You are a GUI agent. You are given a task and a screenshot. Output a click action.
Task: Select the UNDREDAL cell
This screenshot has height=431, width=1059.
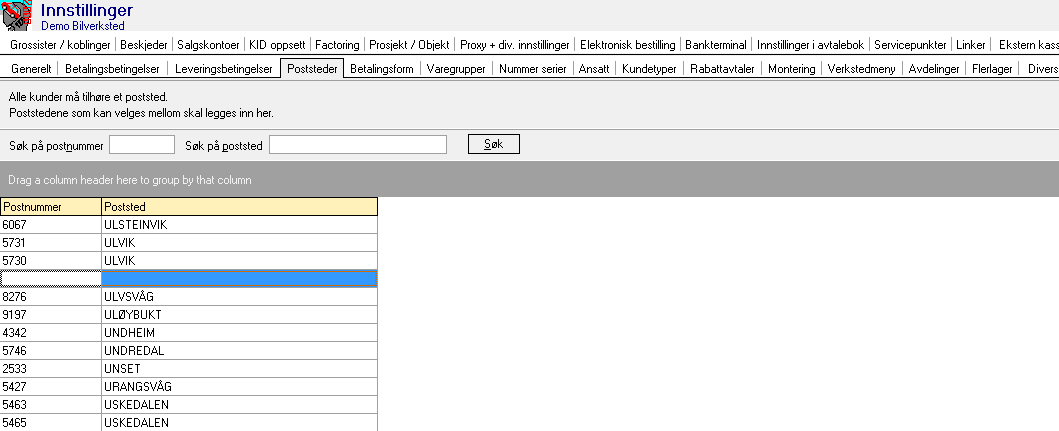[x=240, y=351]
